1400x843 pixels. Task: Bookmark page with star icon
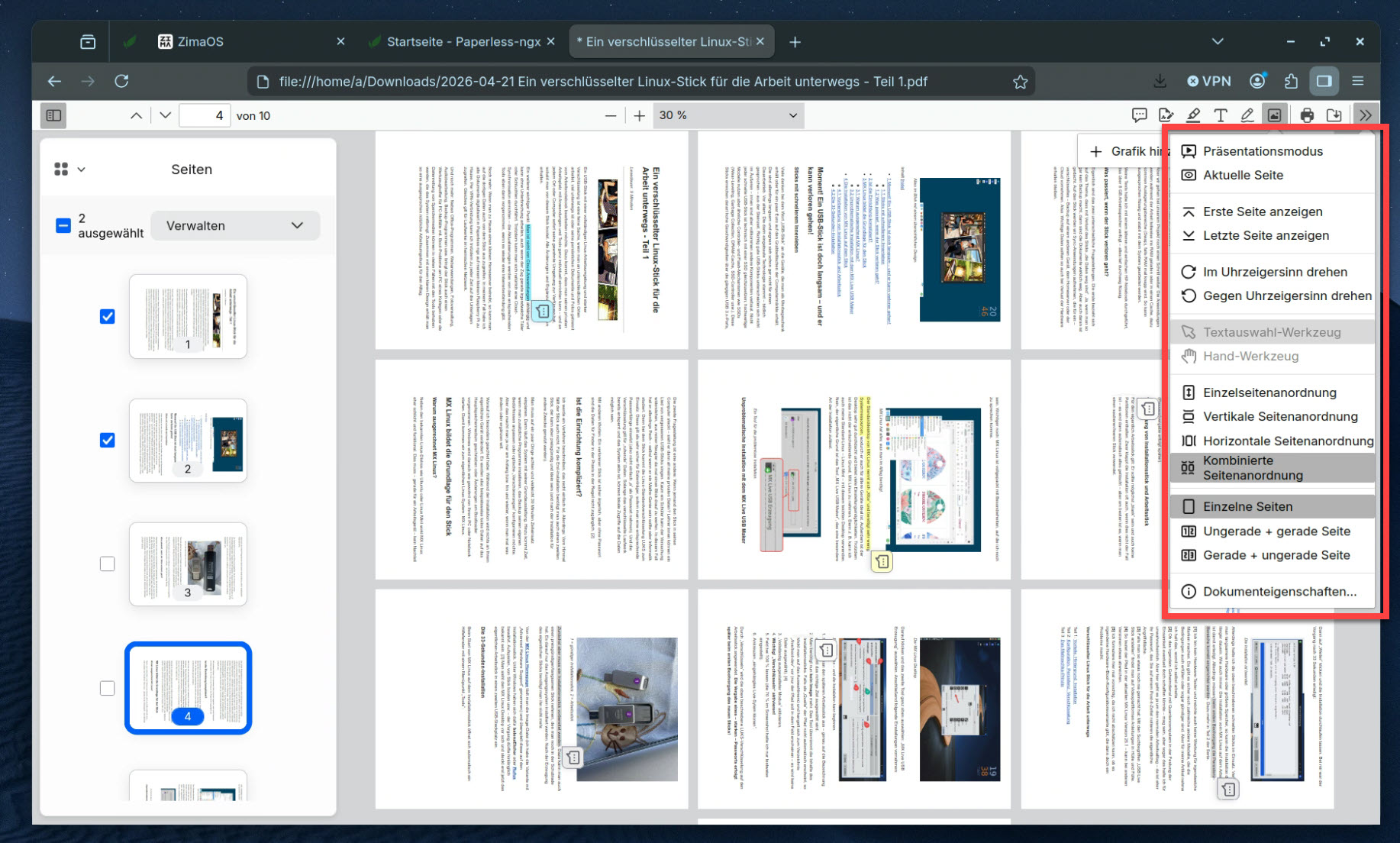click(x=1020, y=82)
